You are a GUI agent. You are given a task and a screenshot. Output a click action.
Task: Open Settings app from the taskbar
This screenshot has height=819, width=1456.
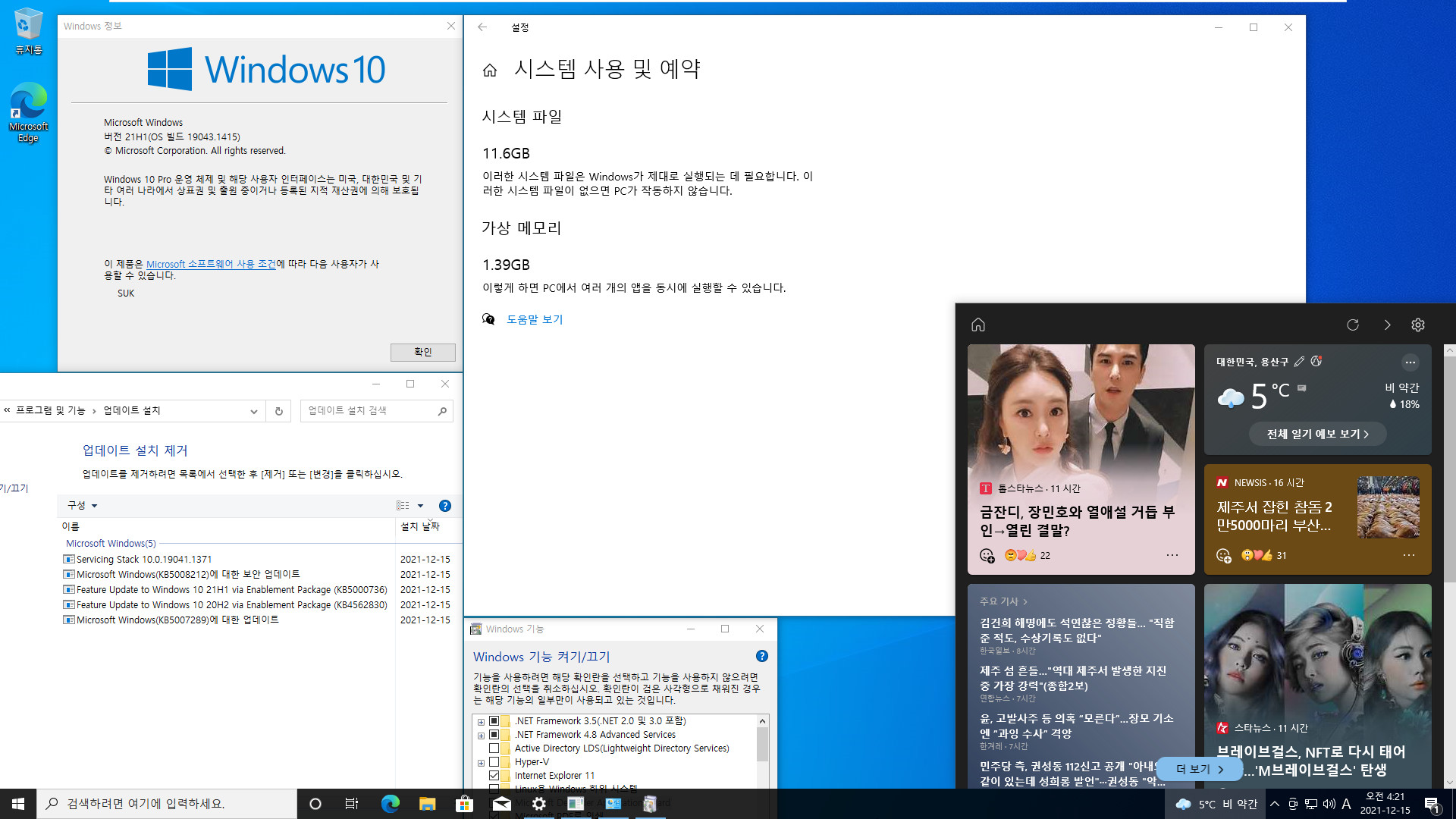(538, 804)
